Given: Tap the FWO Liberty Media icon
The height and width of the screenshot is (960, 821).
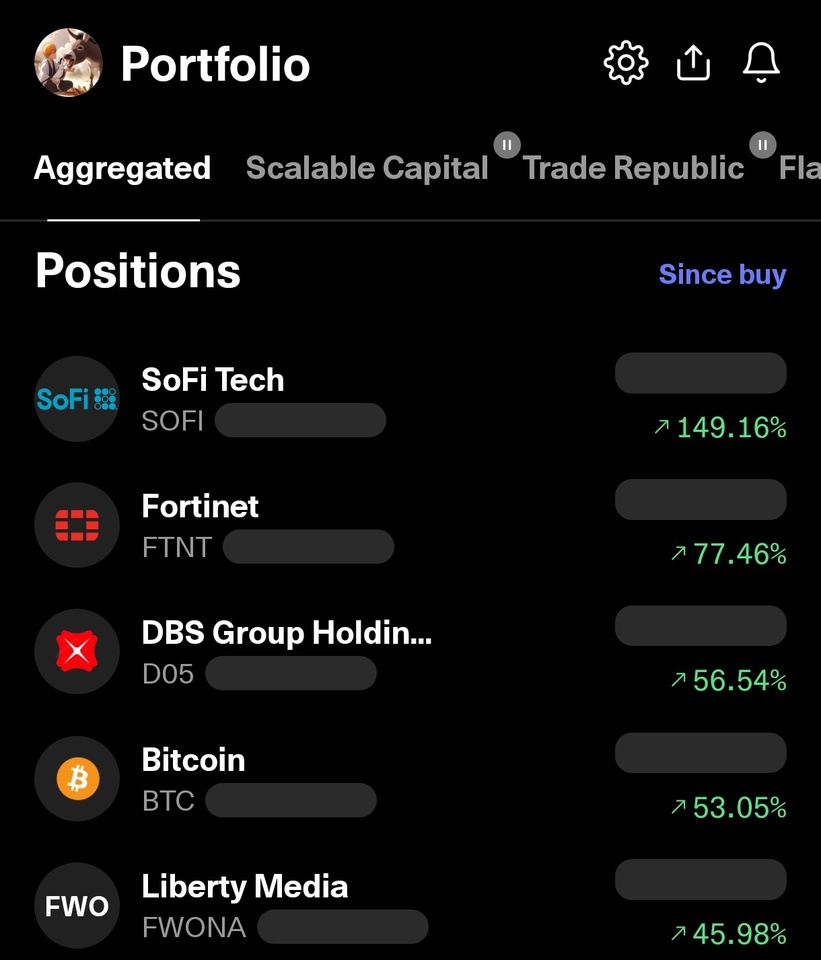Looking at the screenshot, I should [77, 905].
